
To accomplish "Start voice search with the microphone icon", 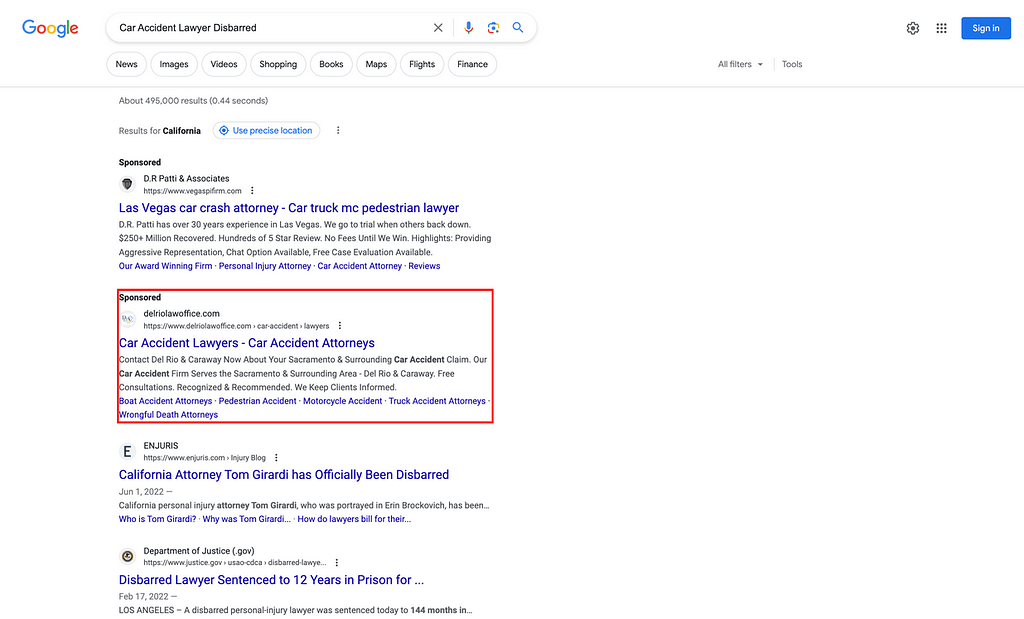I will click(x=468, y=27).
